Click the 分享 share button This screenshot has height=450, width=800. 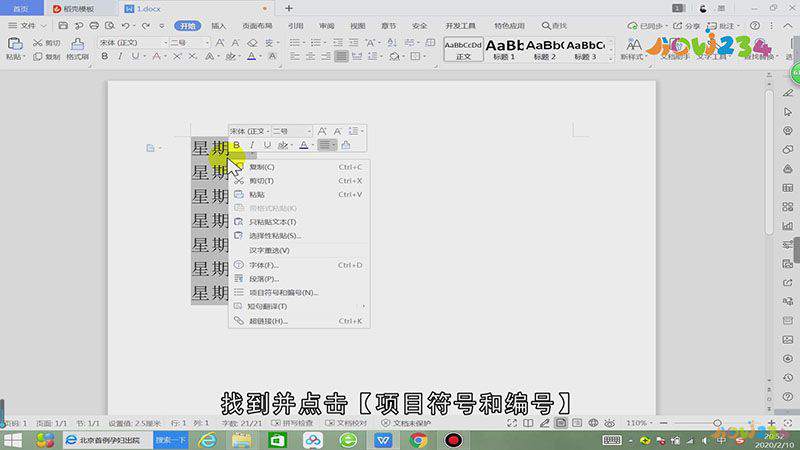tap(687, 26)
